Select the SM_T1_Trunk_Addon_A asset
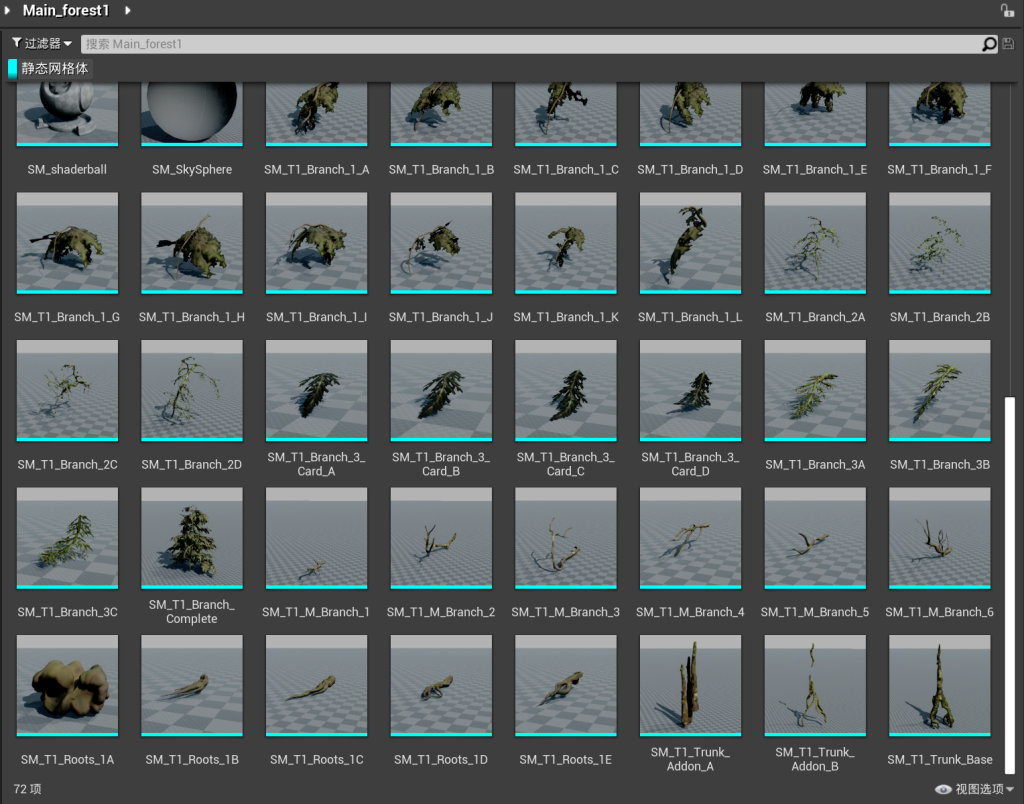 (x=690, y=686)
